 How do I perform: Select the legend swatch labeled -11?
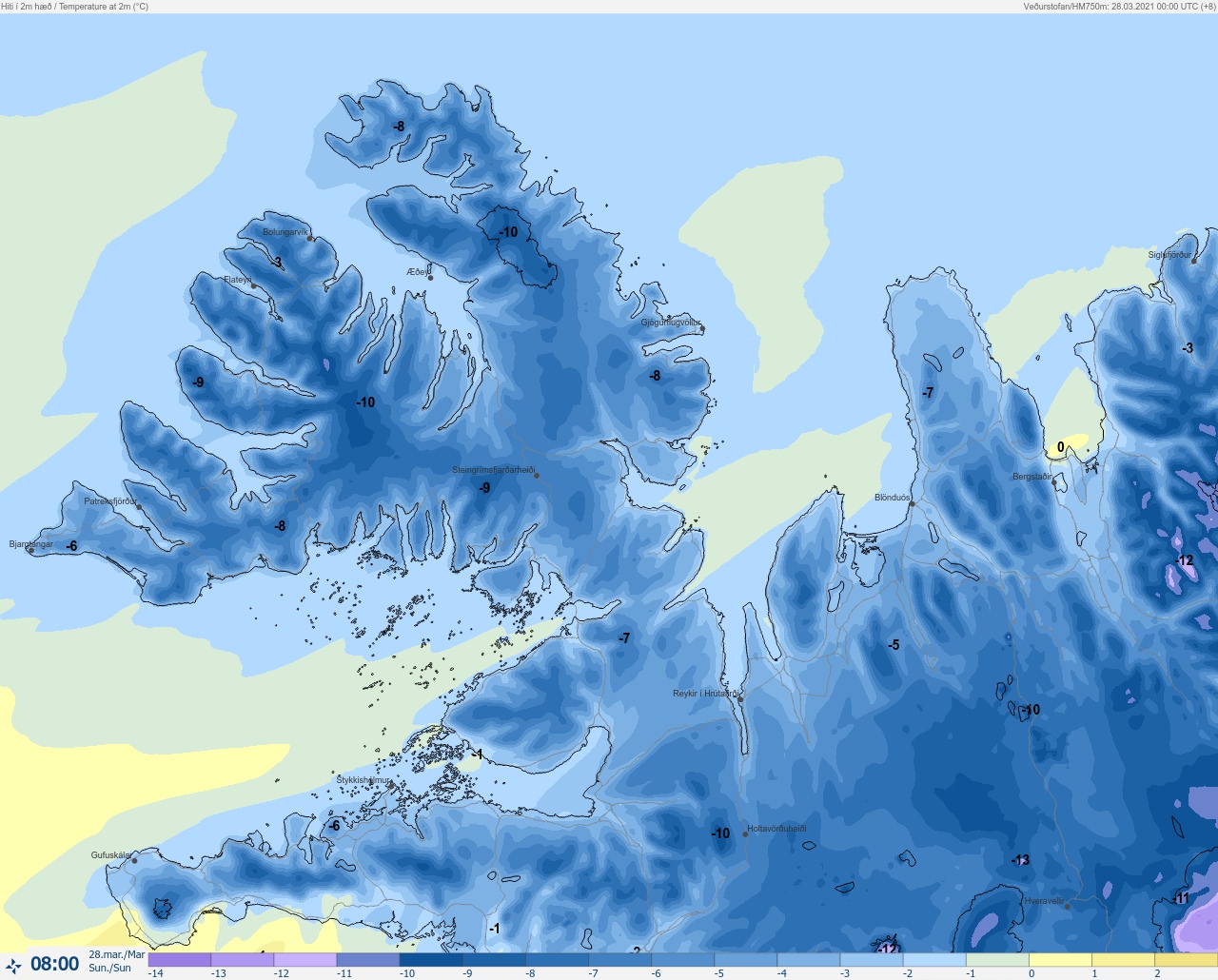(x=368, y=960)
